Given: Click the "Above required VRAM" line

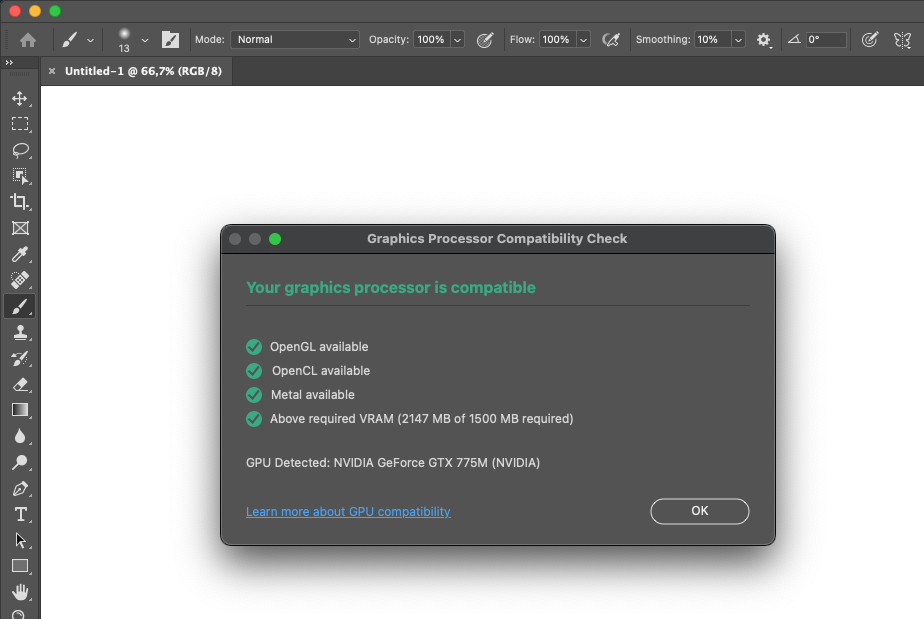Looking at the screenshot, I should click(x=421, y=419).
